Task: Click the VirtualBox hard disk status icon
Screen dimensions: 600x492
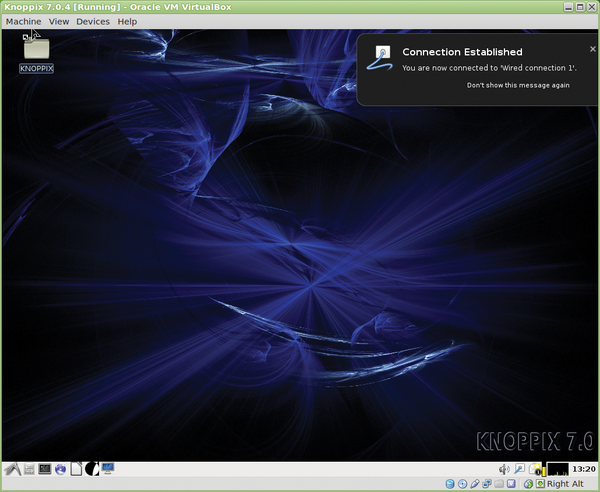Action: (448, 484)
